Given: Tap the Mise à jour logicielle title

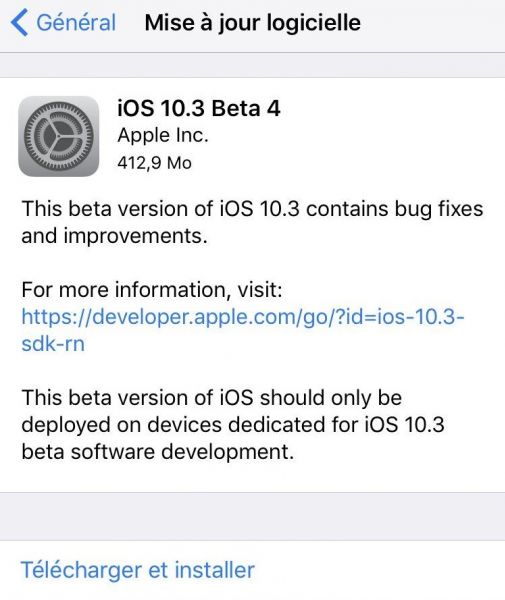Looking at the screenshot, I should point(252,23).
